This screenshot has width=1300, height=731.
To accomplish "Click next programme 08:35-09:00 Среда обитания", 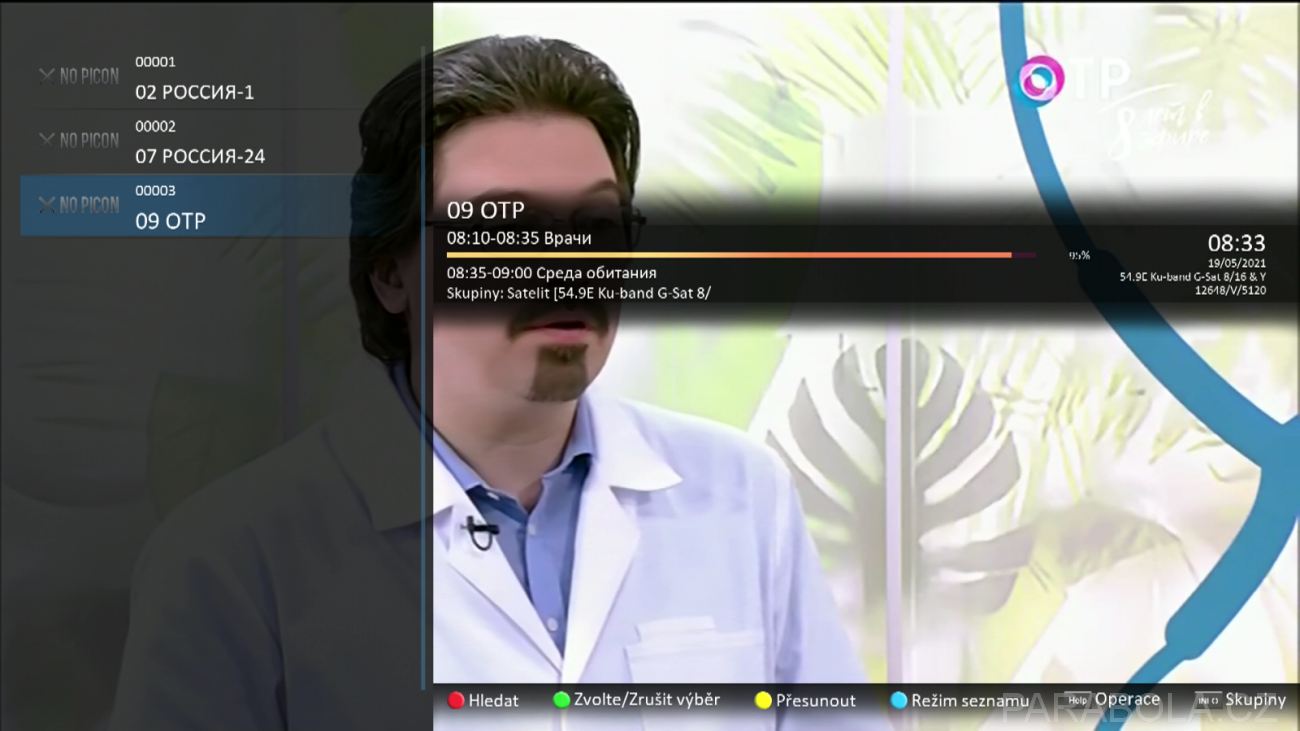I will tap(552, 273).
